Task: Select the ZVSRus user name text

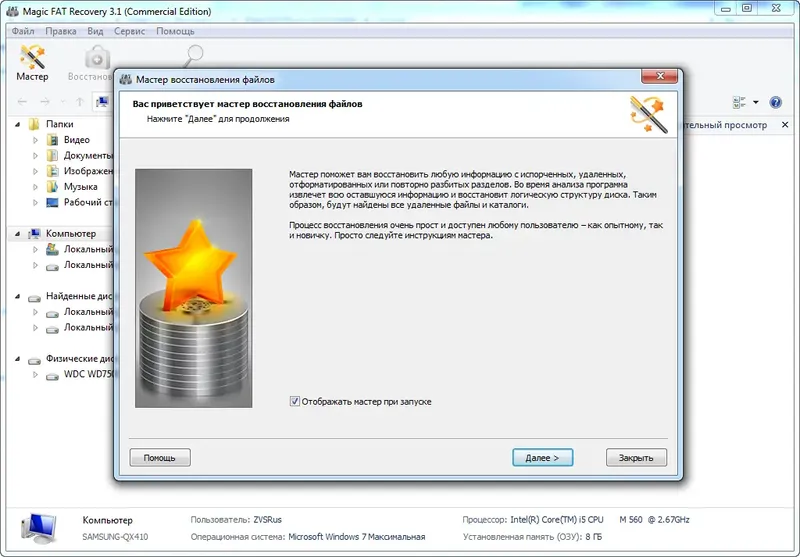Action: click(x=267, y=520)
